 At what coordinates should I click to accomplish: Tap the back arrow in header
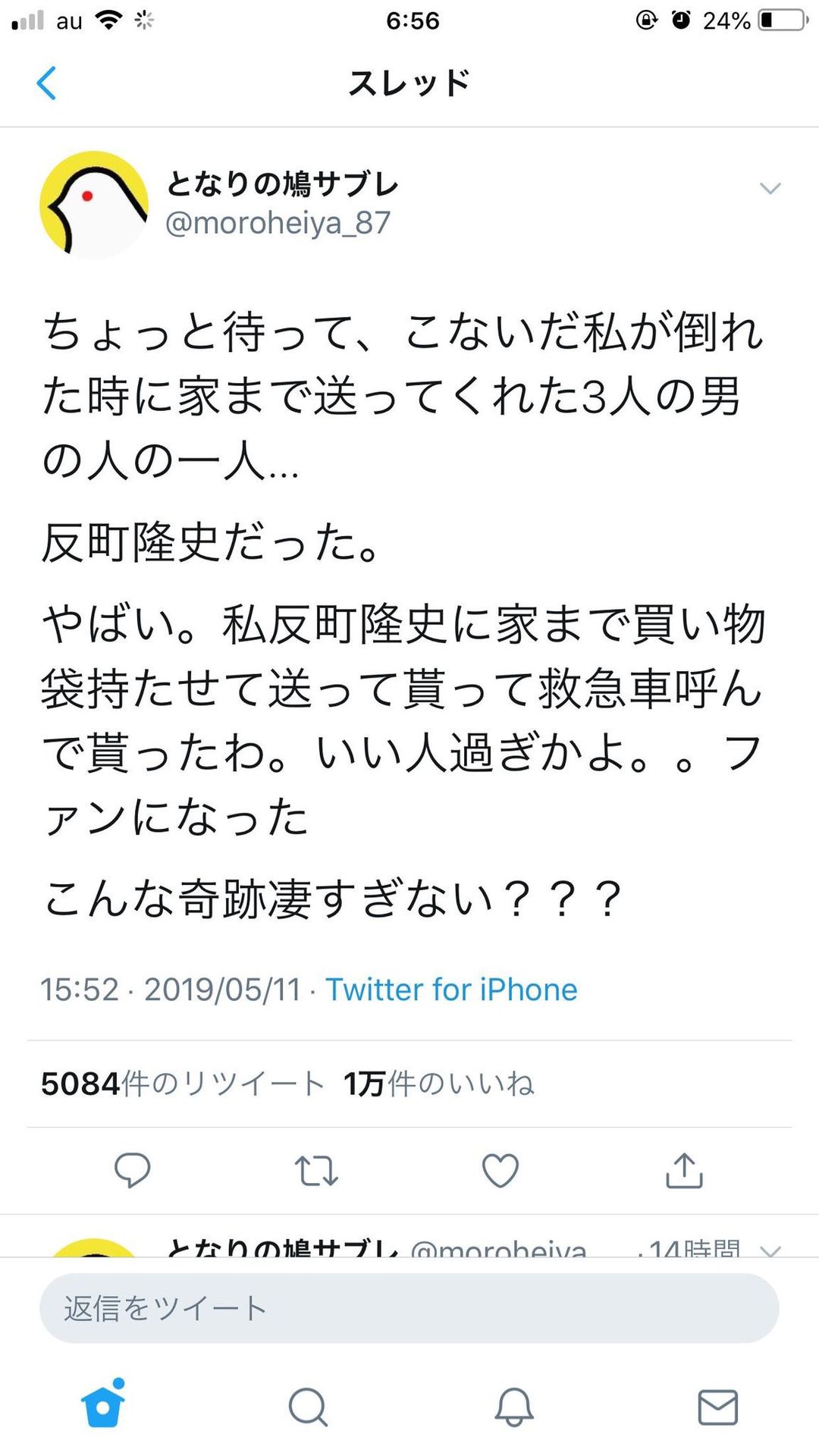coord(47,83)
